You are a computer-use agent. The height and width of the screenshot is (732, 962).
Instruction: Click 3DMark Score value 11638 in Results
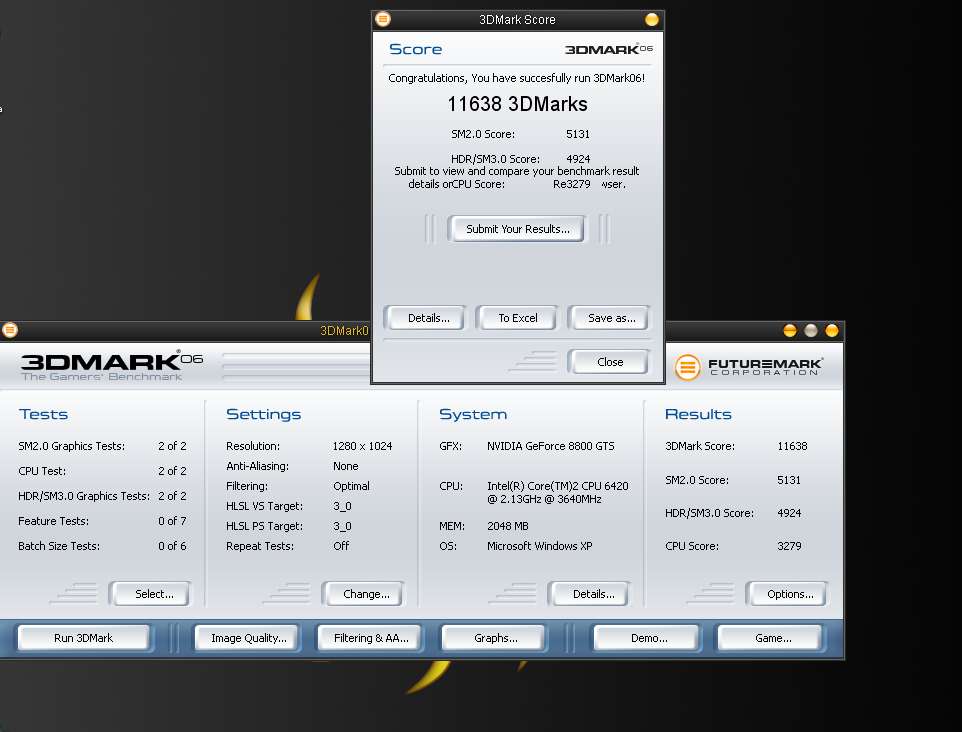pos(792,446)
